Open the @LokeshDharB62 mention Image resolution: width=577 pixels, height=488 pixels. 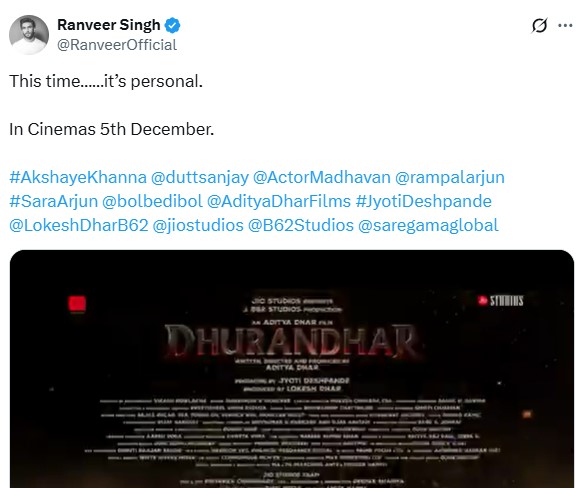(x=79, y=225)
